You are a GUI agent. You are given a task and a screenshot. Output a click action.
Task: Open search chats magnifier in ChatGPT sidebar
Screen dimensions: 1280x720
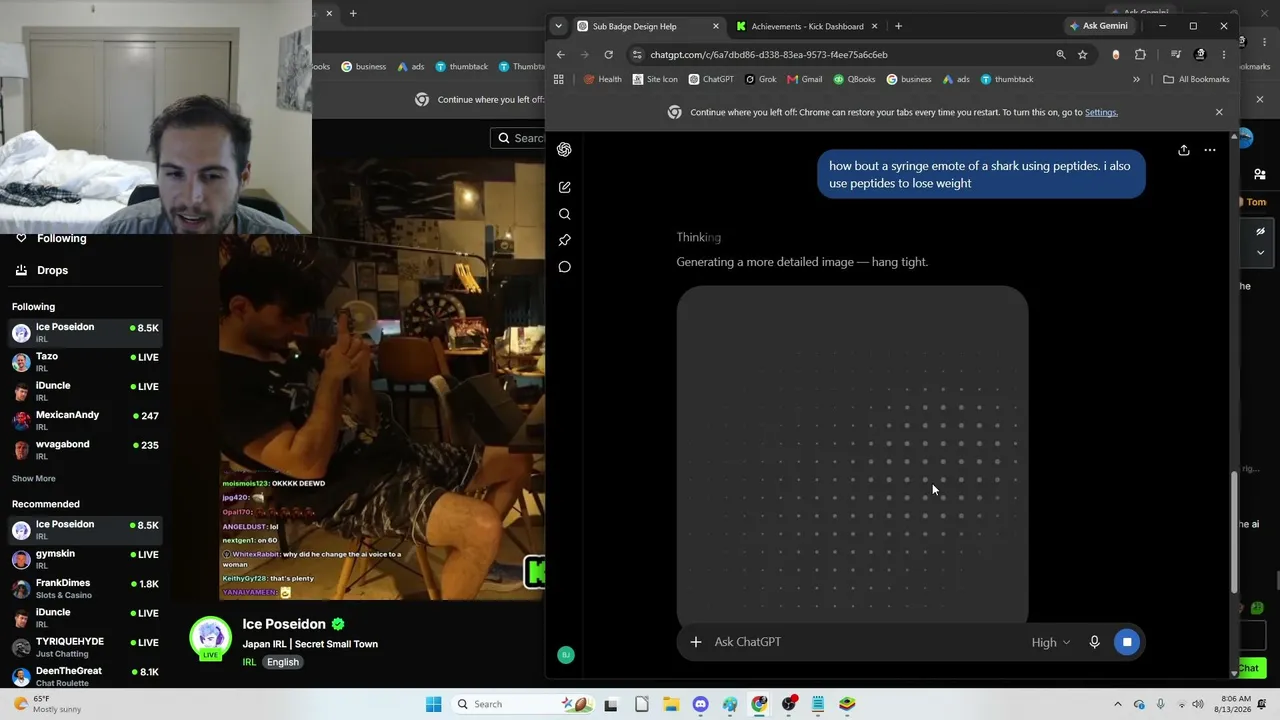tap(564, 214)
